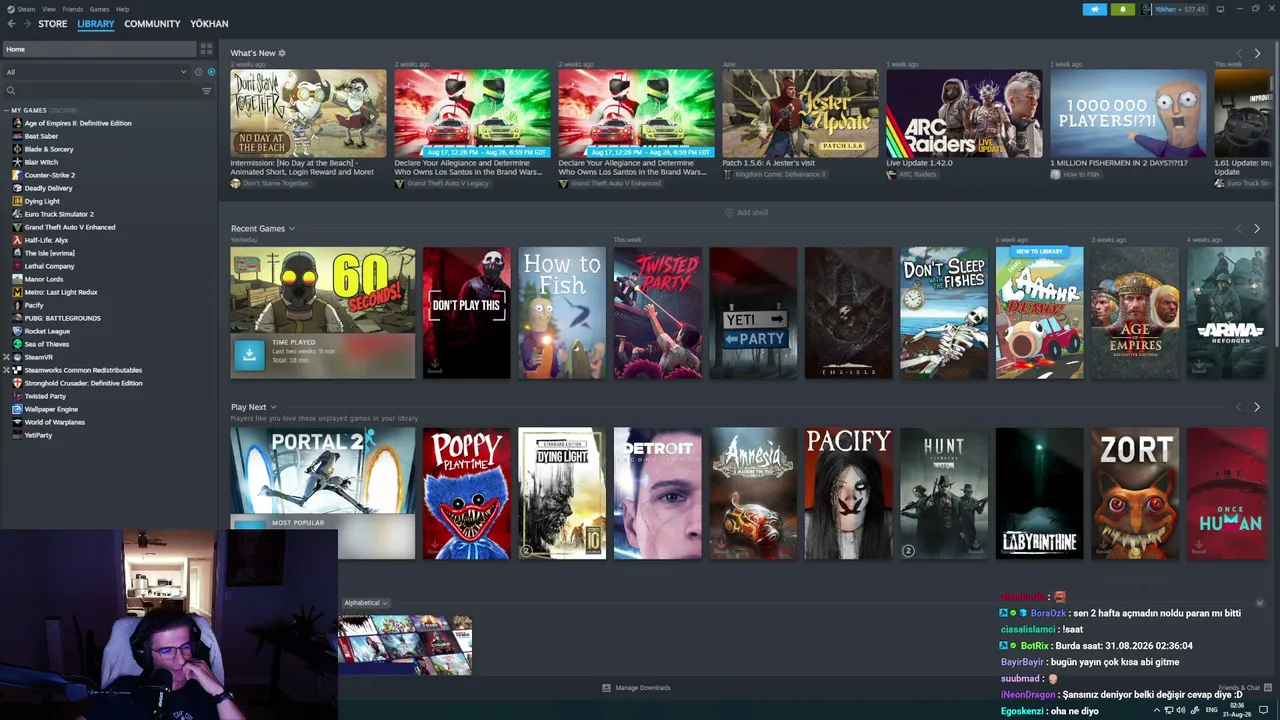Open the ARC Raiders Live Update news card
The image size is (1280, 720).
click(964, 113)
